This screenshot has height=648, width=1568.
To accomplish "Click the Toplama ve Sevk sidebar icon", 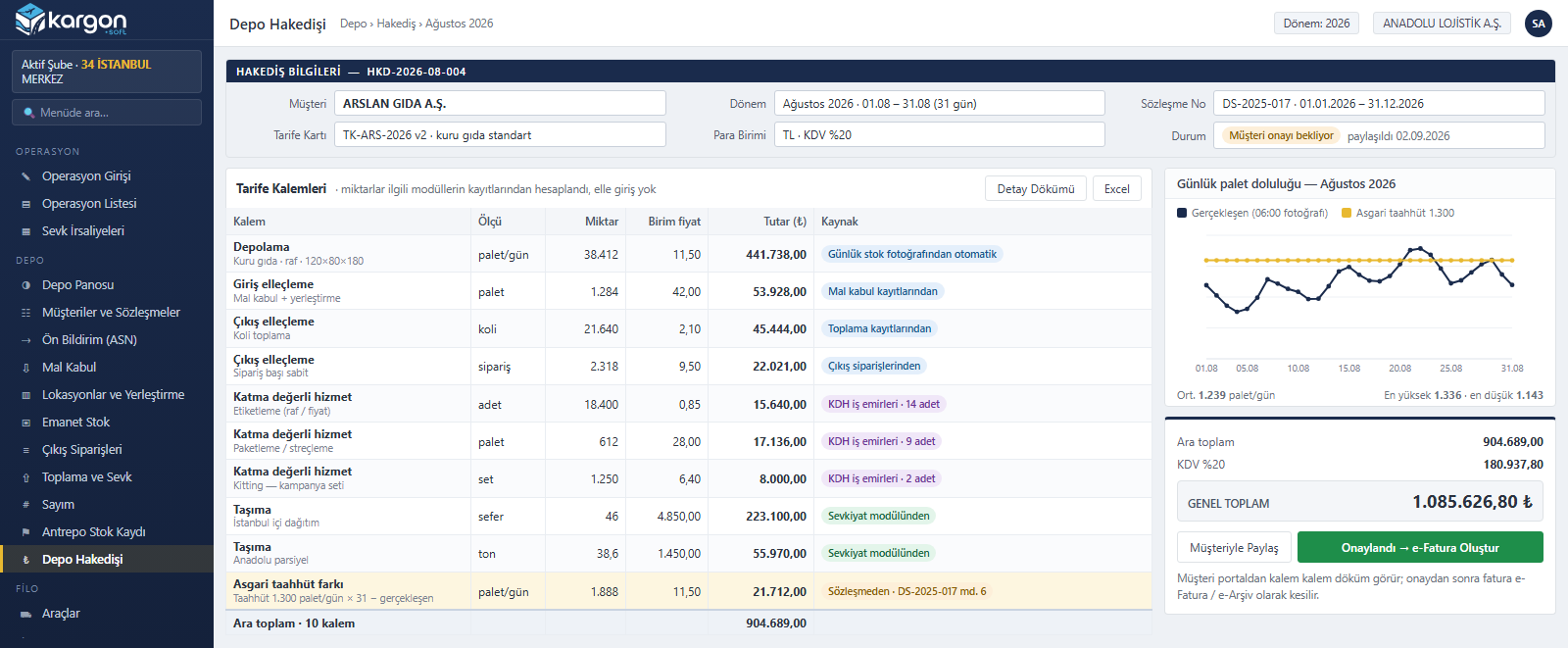I will coord(26,477).
